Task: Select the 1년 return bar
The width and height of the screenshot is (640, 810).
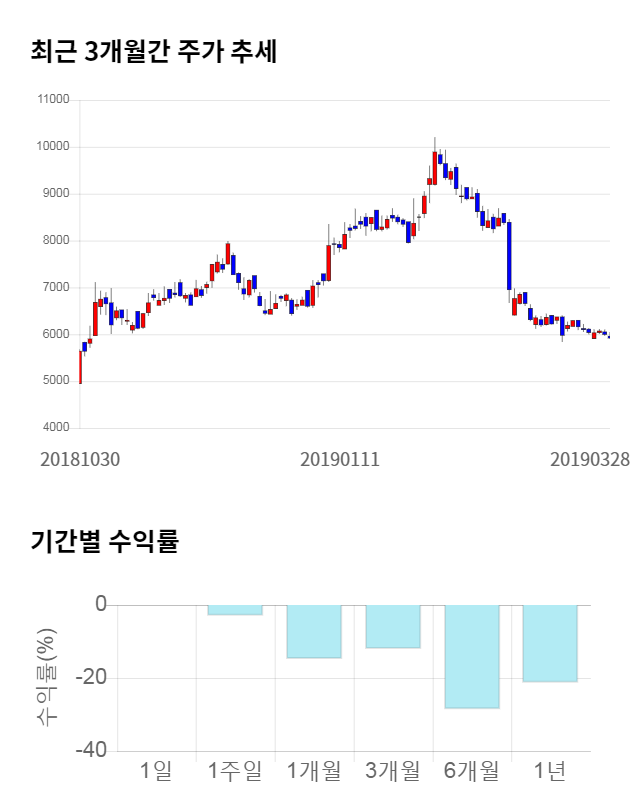Action: [550, 643]
